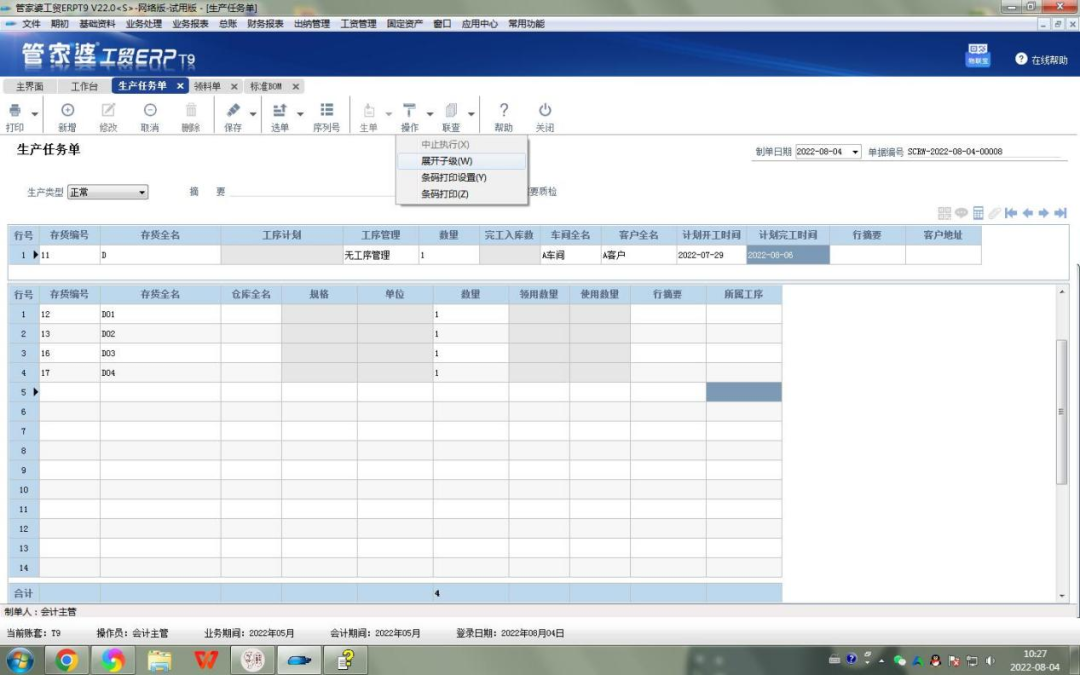Choose 条码打印设置(Y) menu entry
This screenshot has width=1080, height=675.
453,177
